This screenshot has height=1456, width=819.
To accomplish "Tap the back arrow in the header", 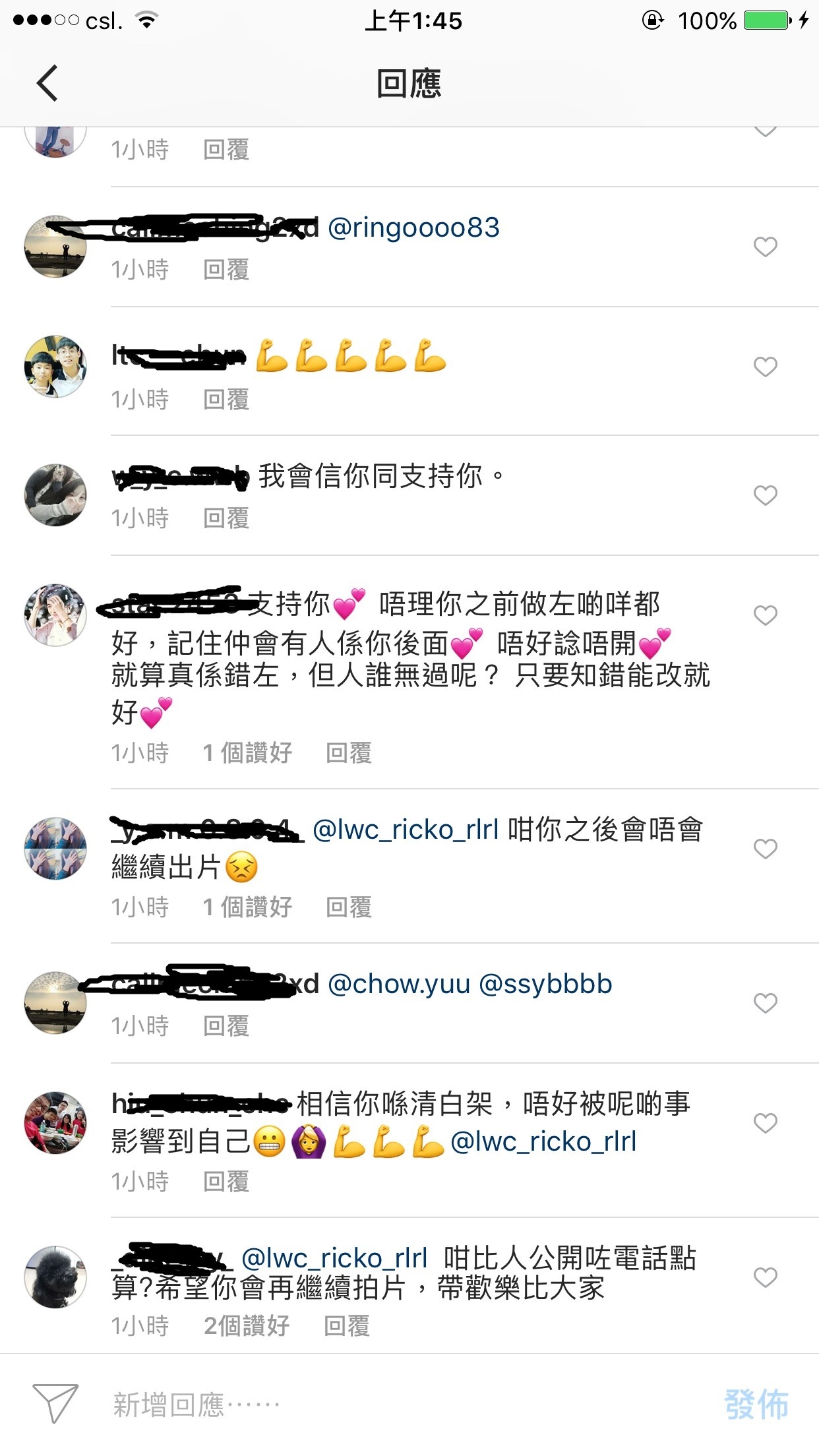I will [47, 83].
